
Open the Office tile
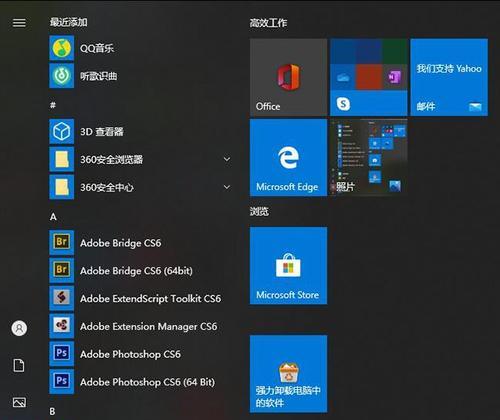pos(288,77)
